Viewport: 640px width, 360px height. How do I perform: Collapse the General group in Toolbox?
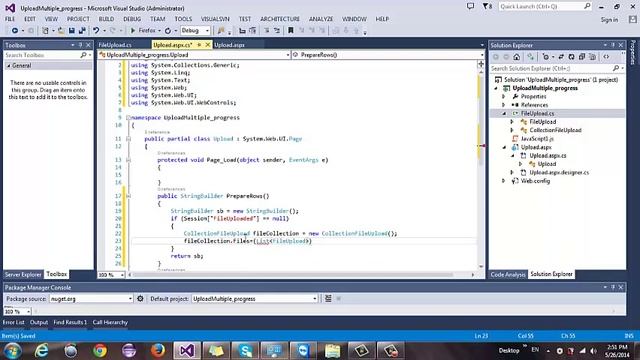click(8, 66)
